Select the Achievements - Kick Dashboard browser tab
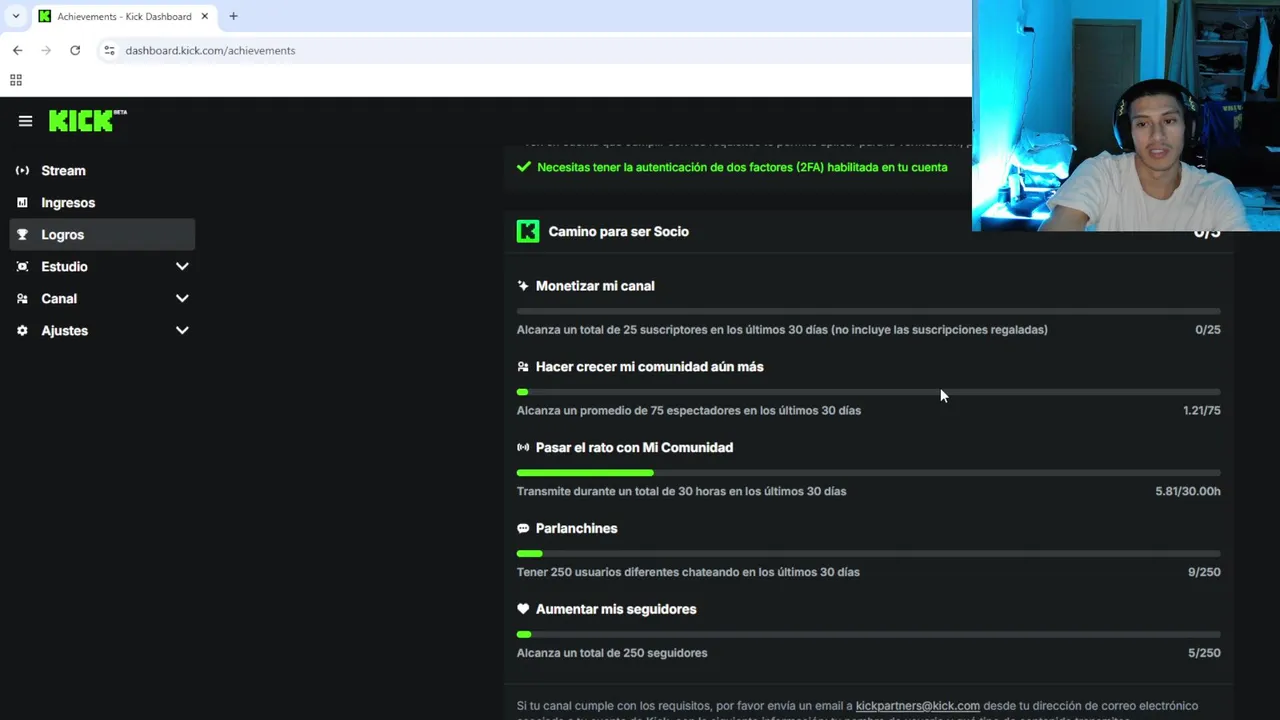The image size is (1280, 720). (123, 16)
